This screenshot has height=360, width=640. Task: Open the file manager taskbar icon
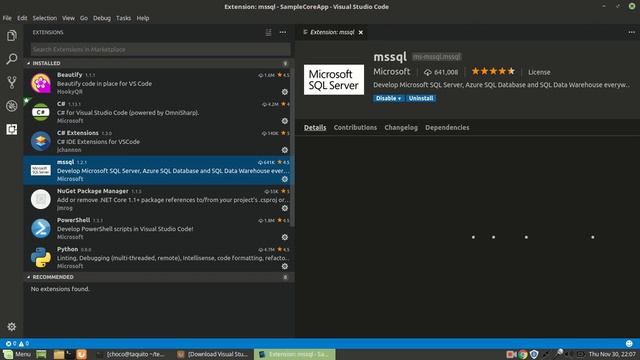(59, 354)
